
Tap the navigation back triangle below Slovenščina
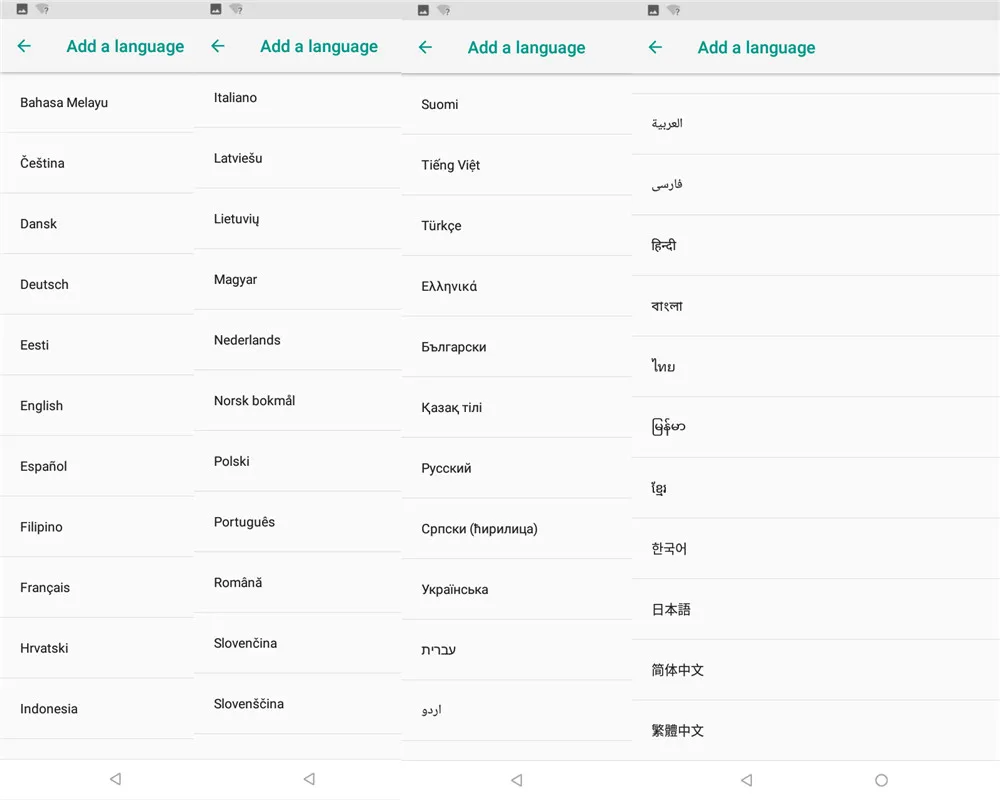309,779
